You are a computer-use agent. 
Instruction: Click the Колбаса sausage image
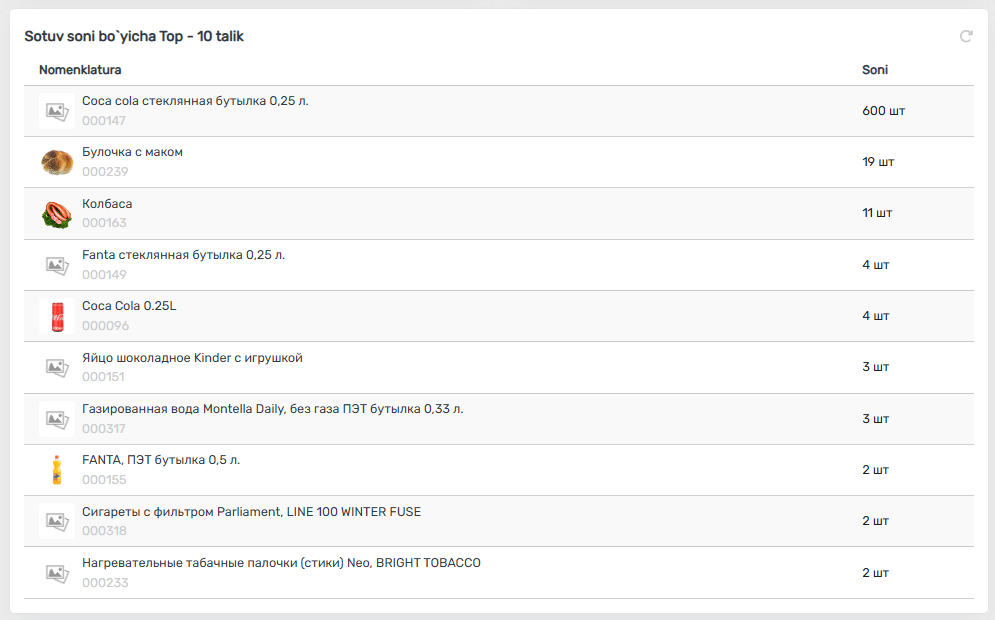pyautogui.click(x=57, y=214)
